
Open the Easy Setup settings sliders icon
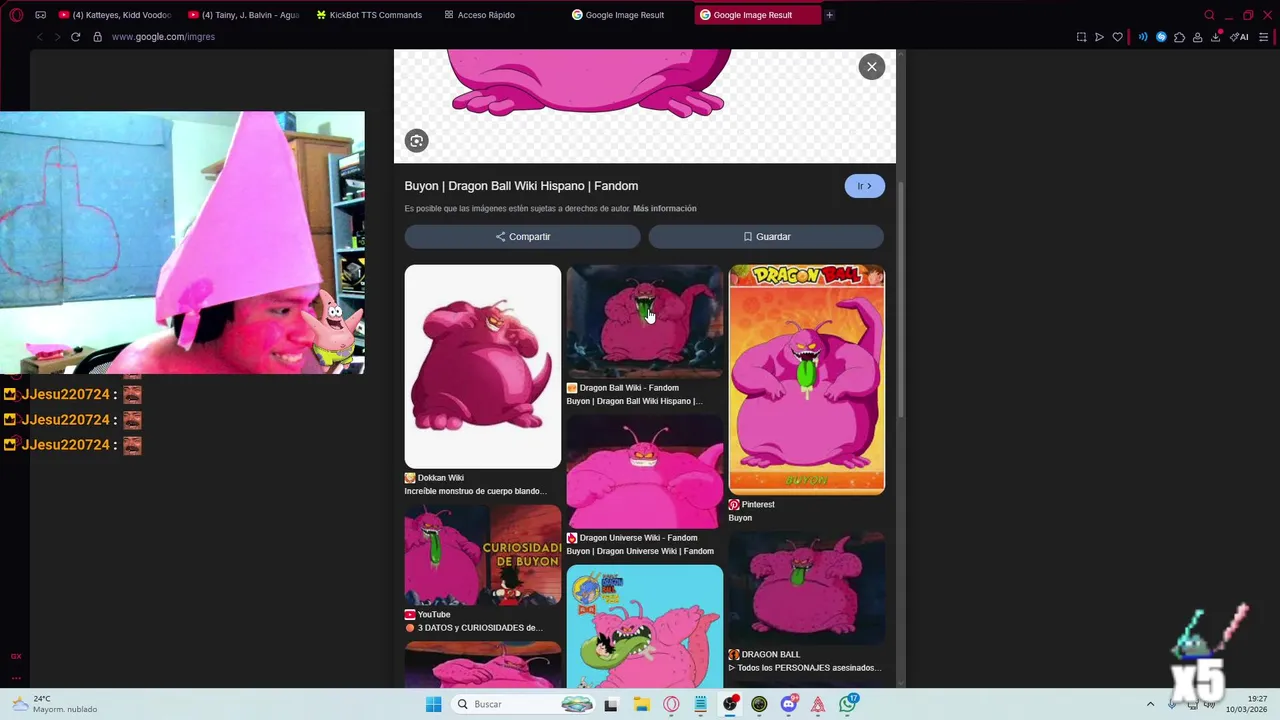pyautogui.click(x=1264, y=37)
